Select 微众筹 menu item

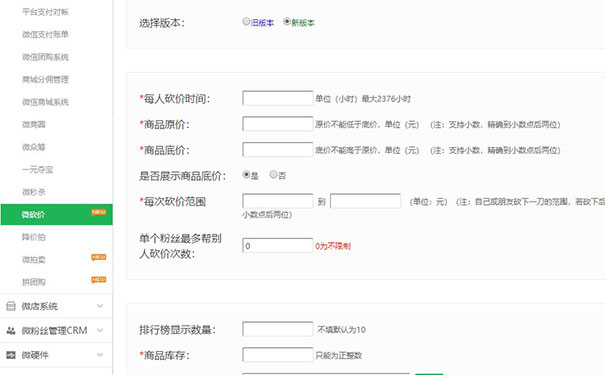(34, 147)
